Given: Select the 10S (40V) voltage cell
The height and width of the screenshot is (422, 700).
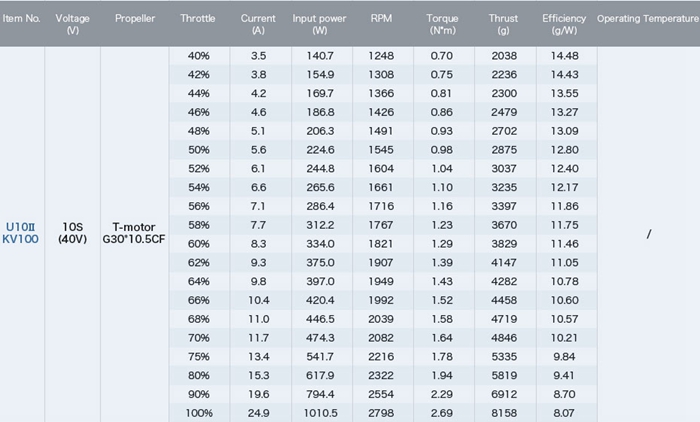Looking at the screenshot, I should click(x=72, y=233).
